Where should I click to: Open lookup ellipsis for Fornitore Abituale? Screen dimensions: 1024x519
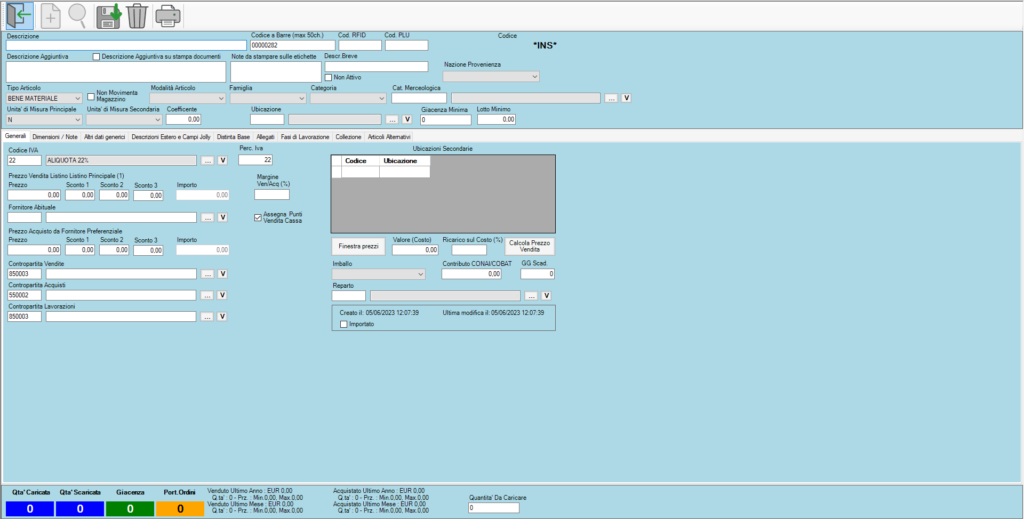pos(207,217)
